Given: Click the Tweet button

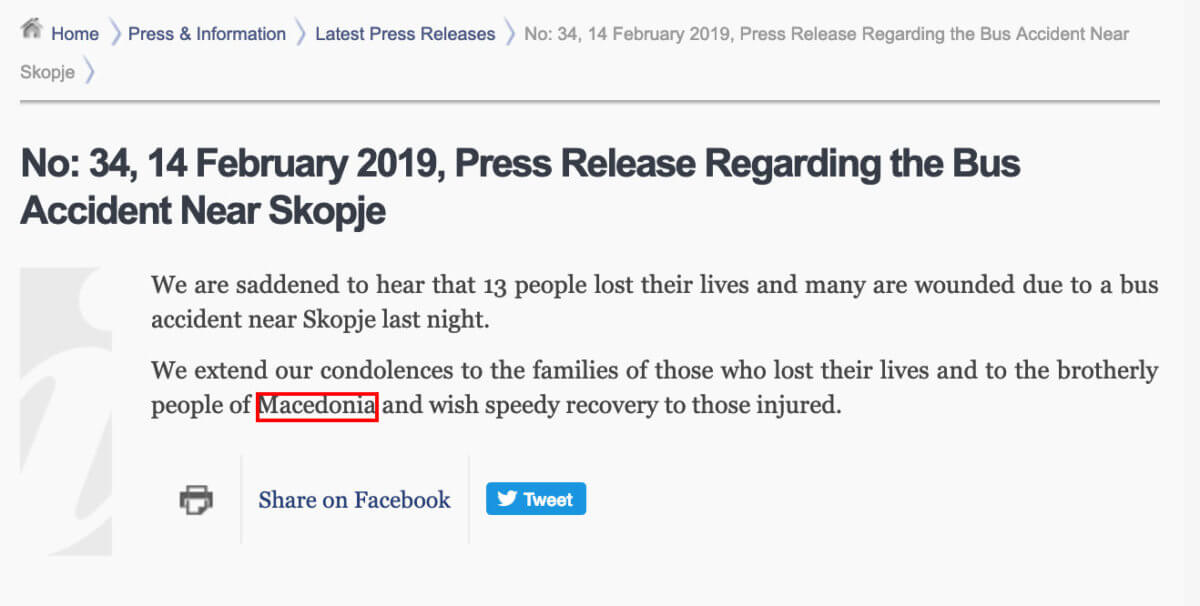Looking at the screenshot, I should tap(536, 499).
